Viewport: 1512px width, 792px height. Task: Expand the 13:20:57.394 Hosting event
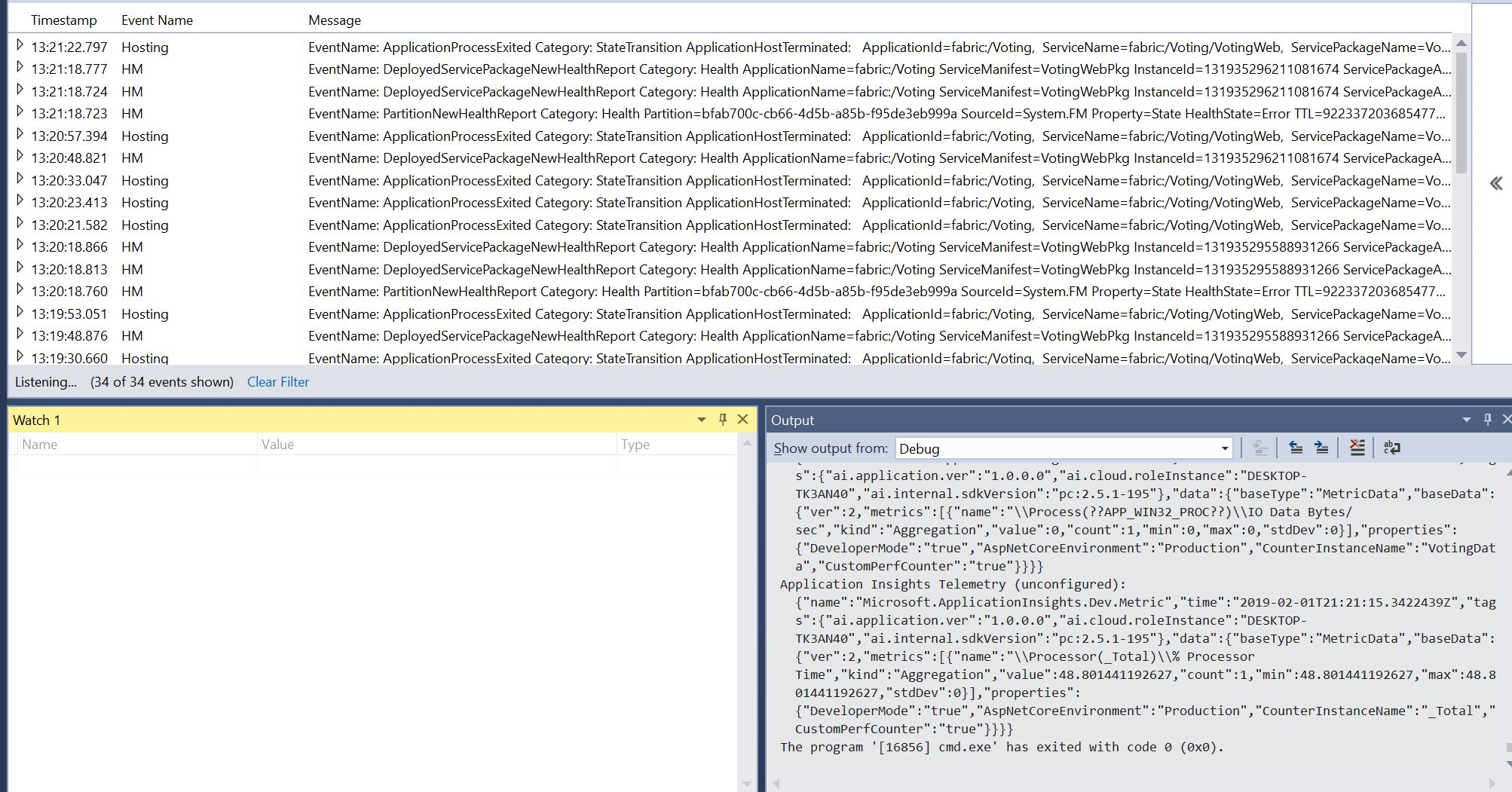pyautogui.click(x=20, y=135)
